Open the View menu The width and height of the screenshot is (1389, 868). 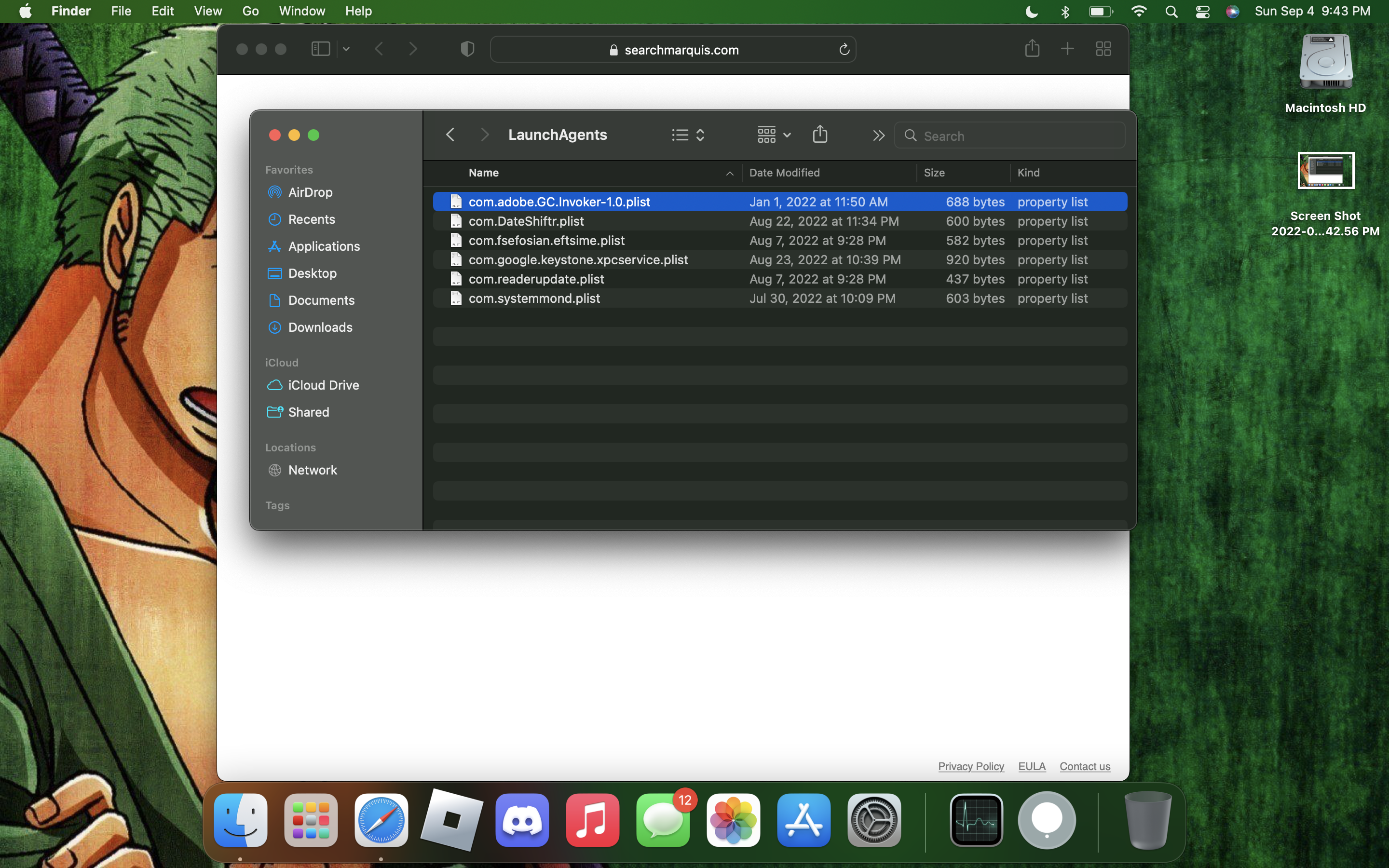click(x=208, y=11)
